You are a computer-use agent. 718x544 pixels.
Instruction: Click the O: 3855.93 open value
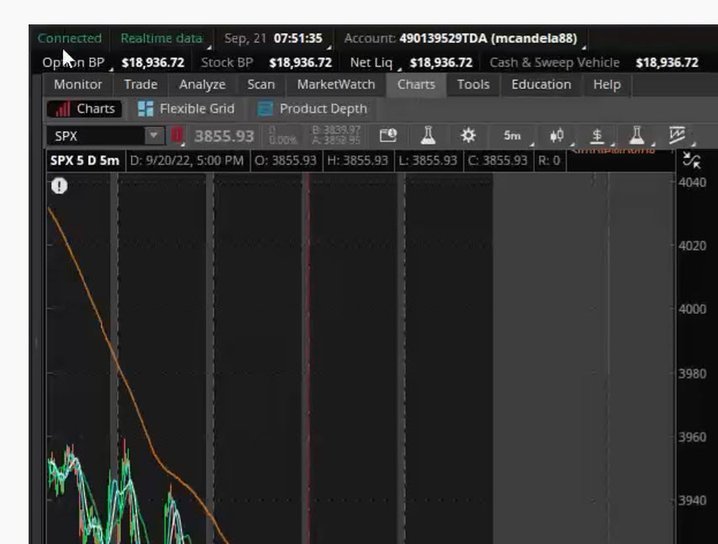pyautogui.click(x=286, y=161)
